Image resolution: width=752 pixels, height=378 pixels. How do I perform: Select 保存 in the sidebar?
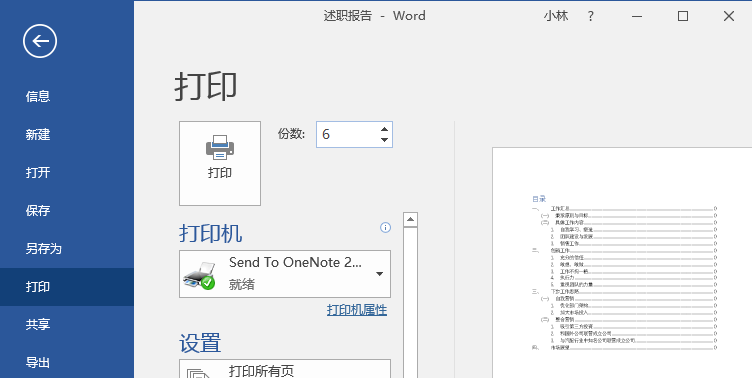coord(38,210)
